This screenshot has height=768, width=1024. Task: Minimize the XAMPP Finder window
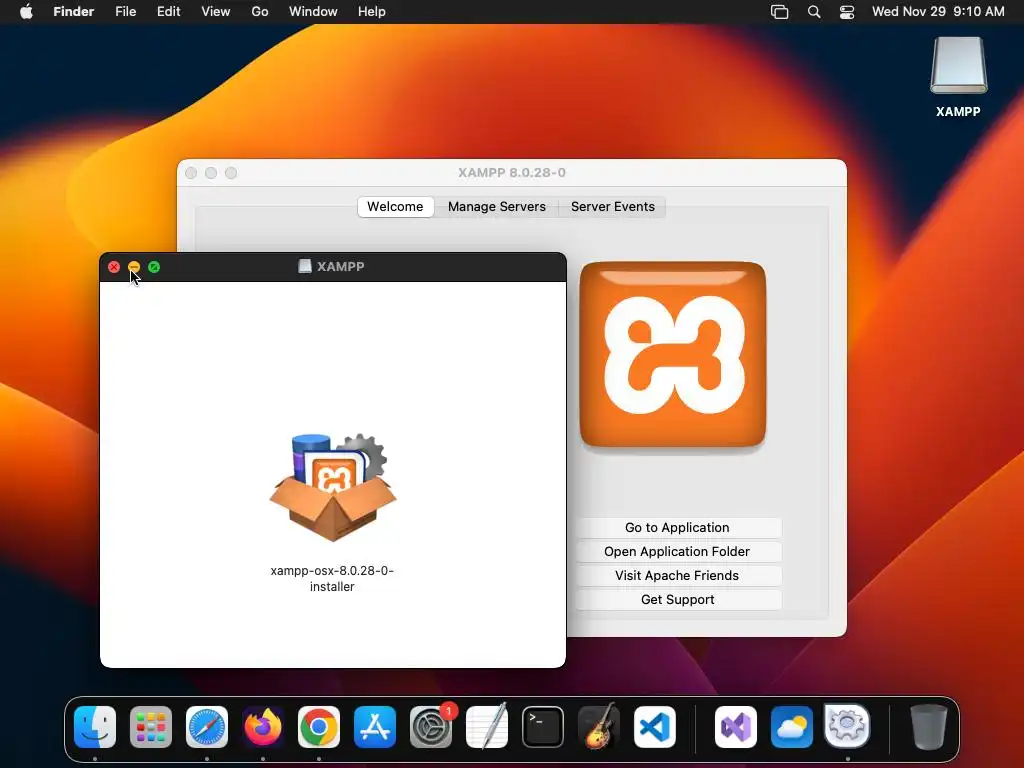point(134,267)
